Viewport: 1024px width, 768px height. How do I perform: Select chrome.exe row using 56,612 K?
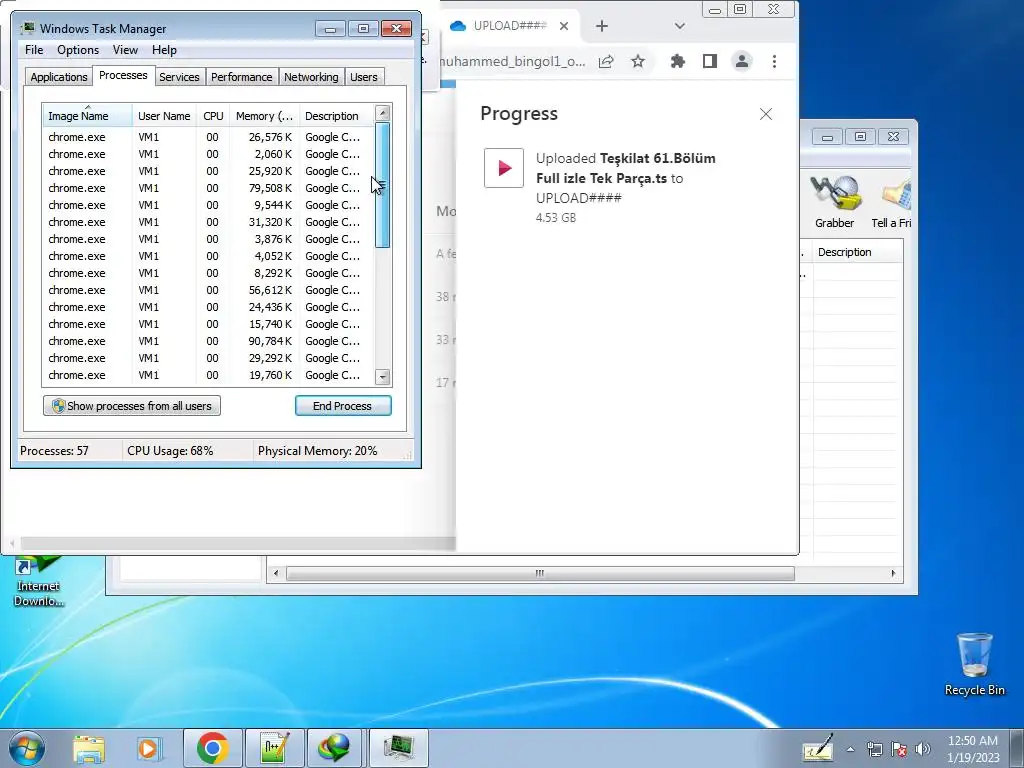click(208, 290)
